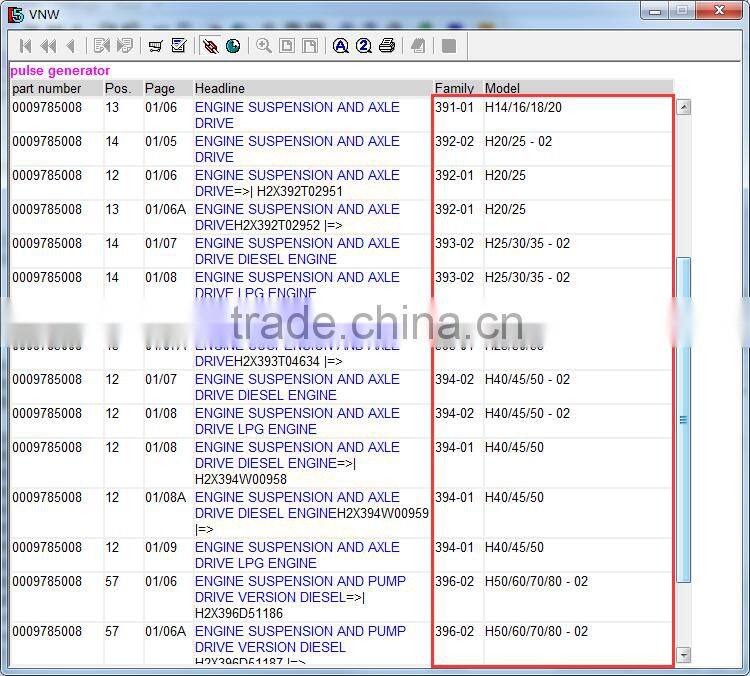Select page cell '01/09'

[x=161, y=547]
